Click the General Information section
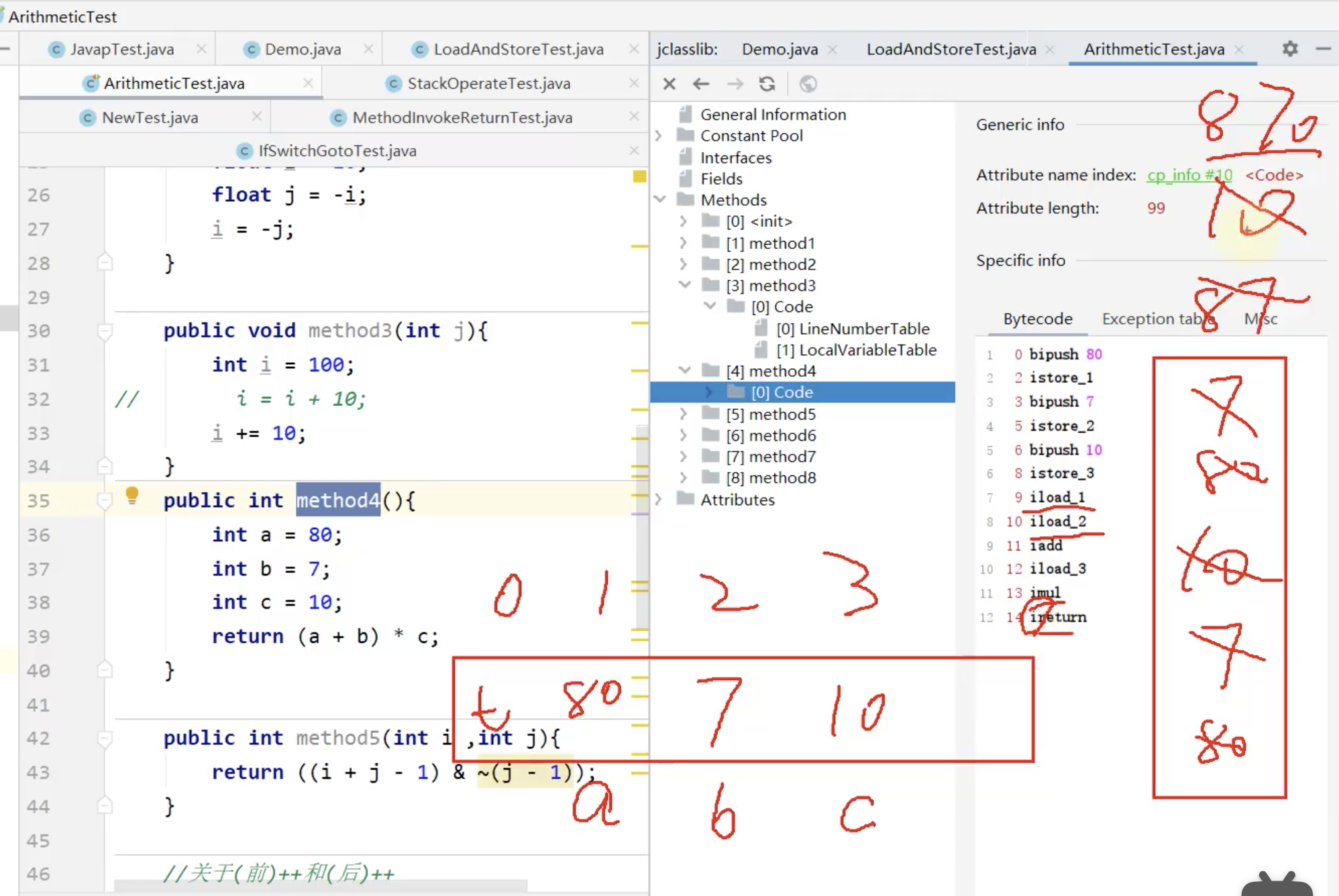This screenshot has width=1339, height=896. (x=772, y=113)
